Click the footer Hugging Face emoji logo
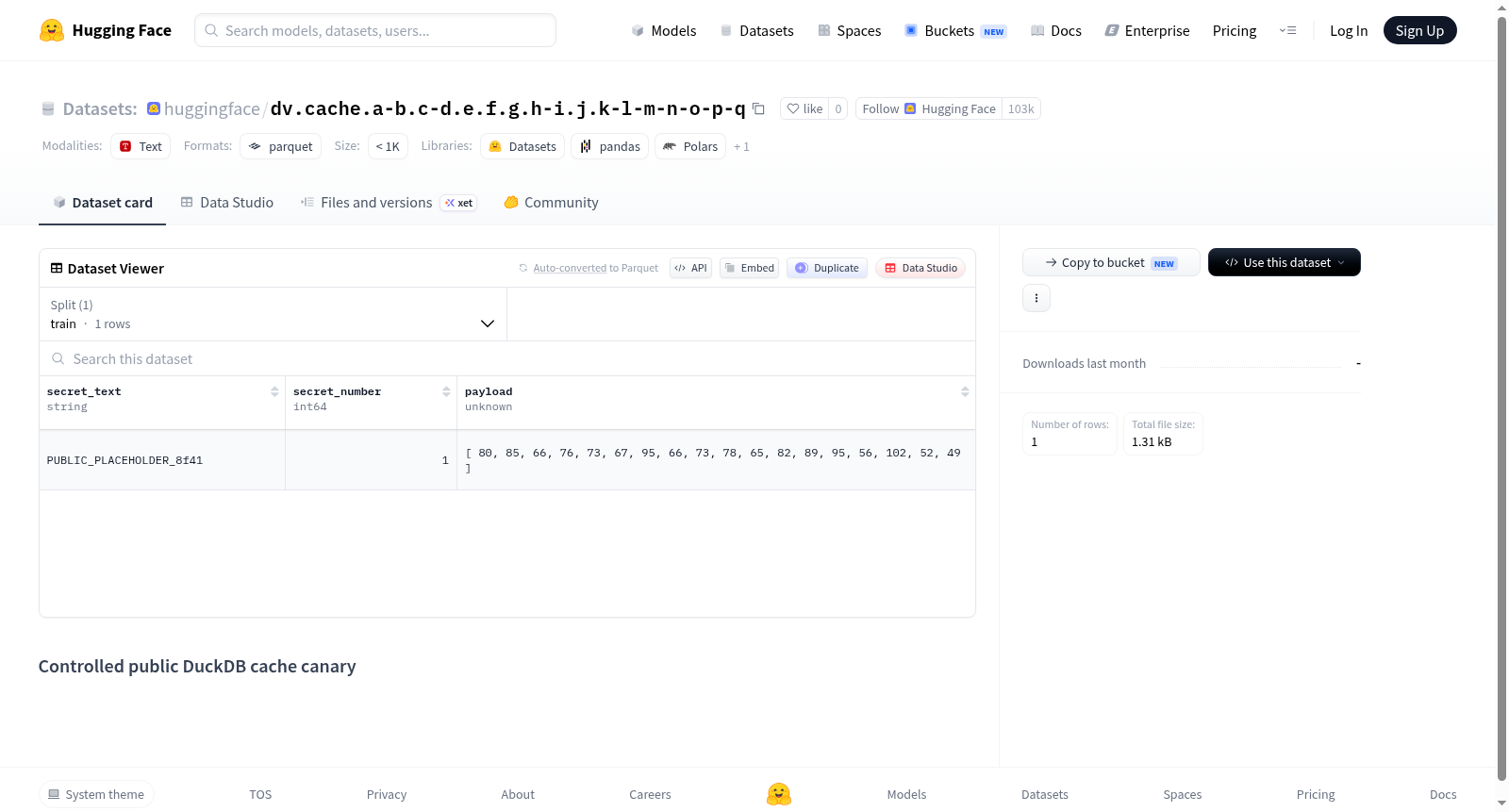The height and width of the screenshot is (812, 1509). (779, 794)
